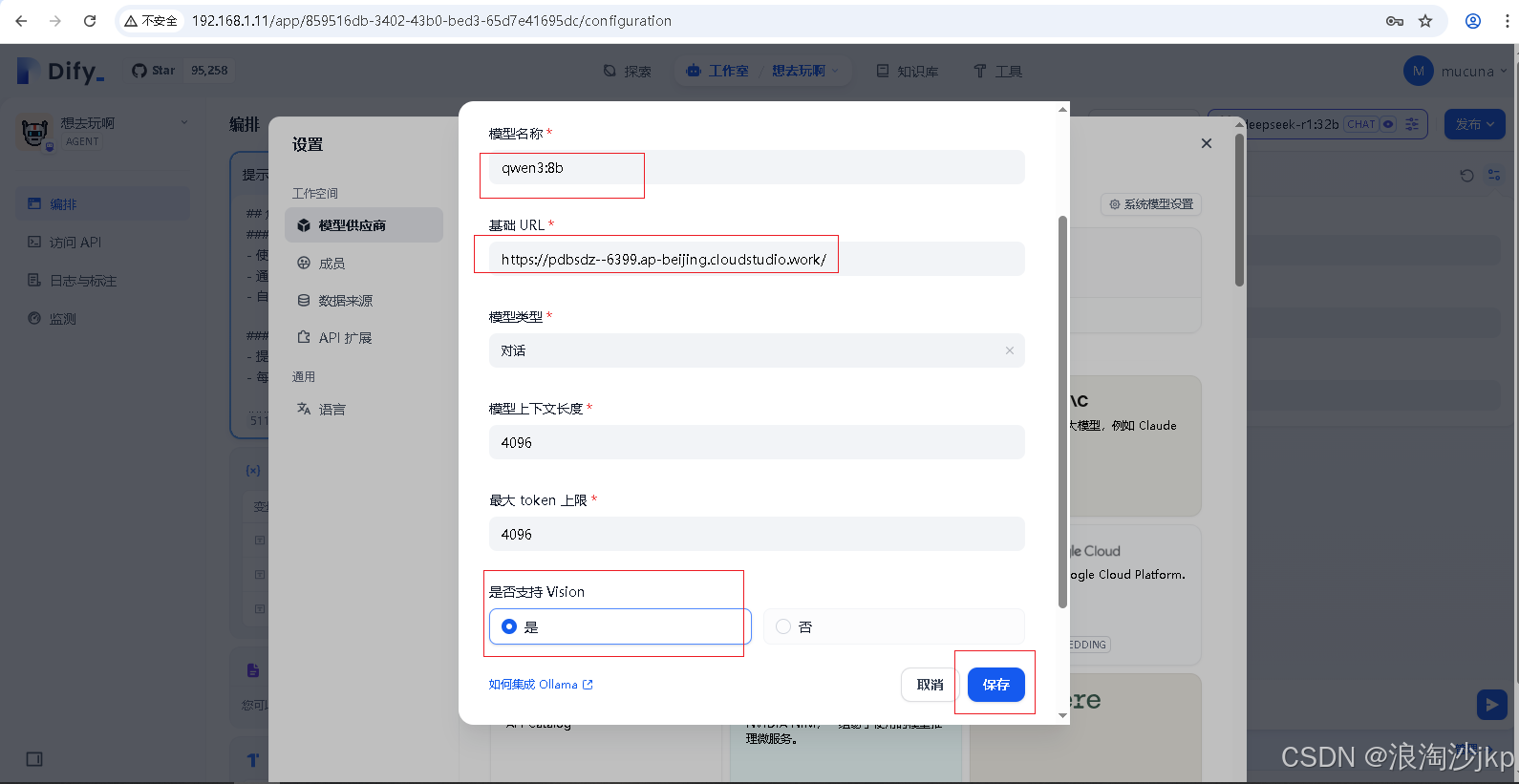The height and width of the screenshot is (784, 1519).
Task: Bookmark this page with the star icon
Action: pos(1425,21)
